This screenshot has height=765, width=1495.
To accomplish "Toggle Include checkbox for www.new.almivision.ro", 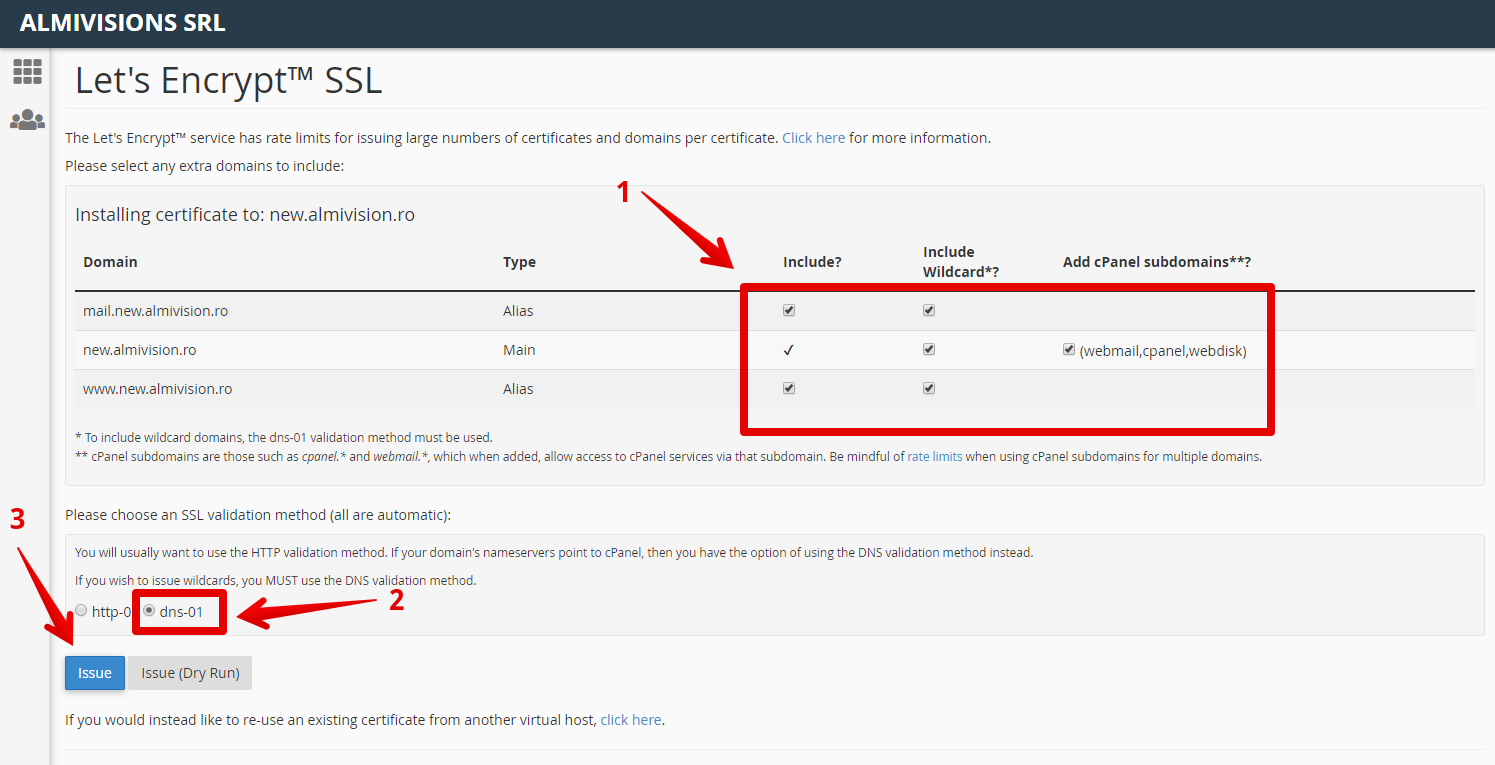I will [x=789, y=388].
